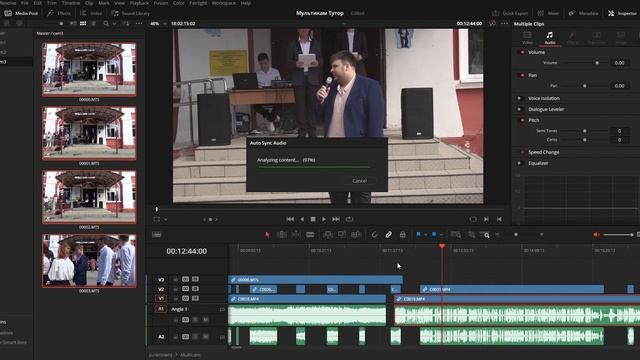The image size is (640, 360).
Task: Select the 00003.MTS thumbnail in Media Pool
Action: [x=89, y=260]
